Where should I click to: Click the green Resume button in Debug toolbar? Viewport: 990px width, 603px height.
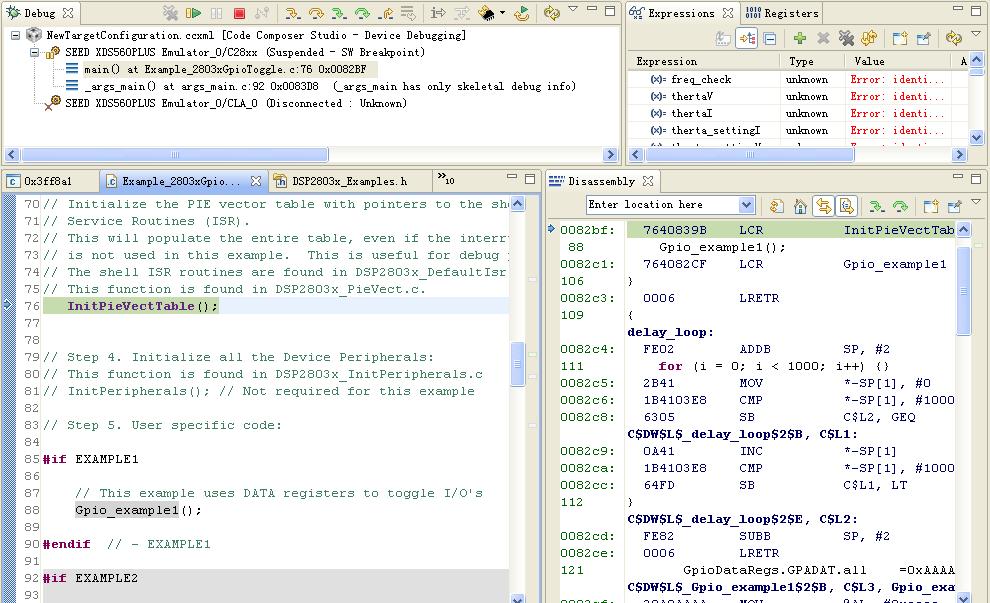(x=194, y=14)
